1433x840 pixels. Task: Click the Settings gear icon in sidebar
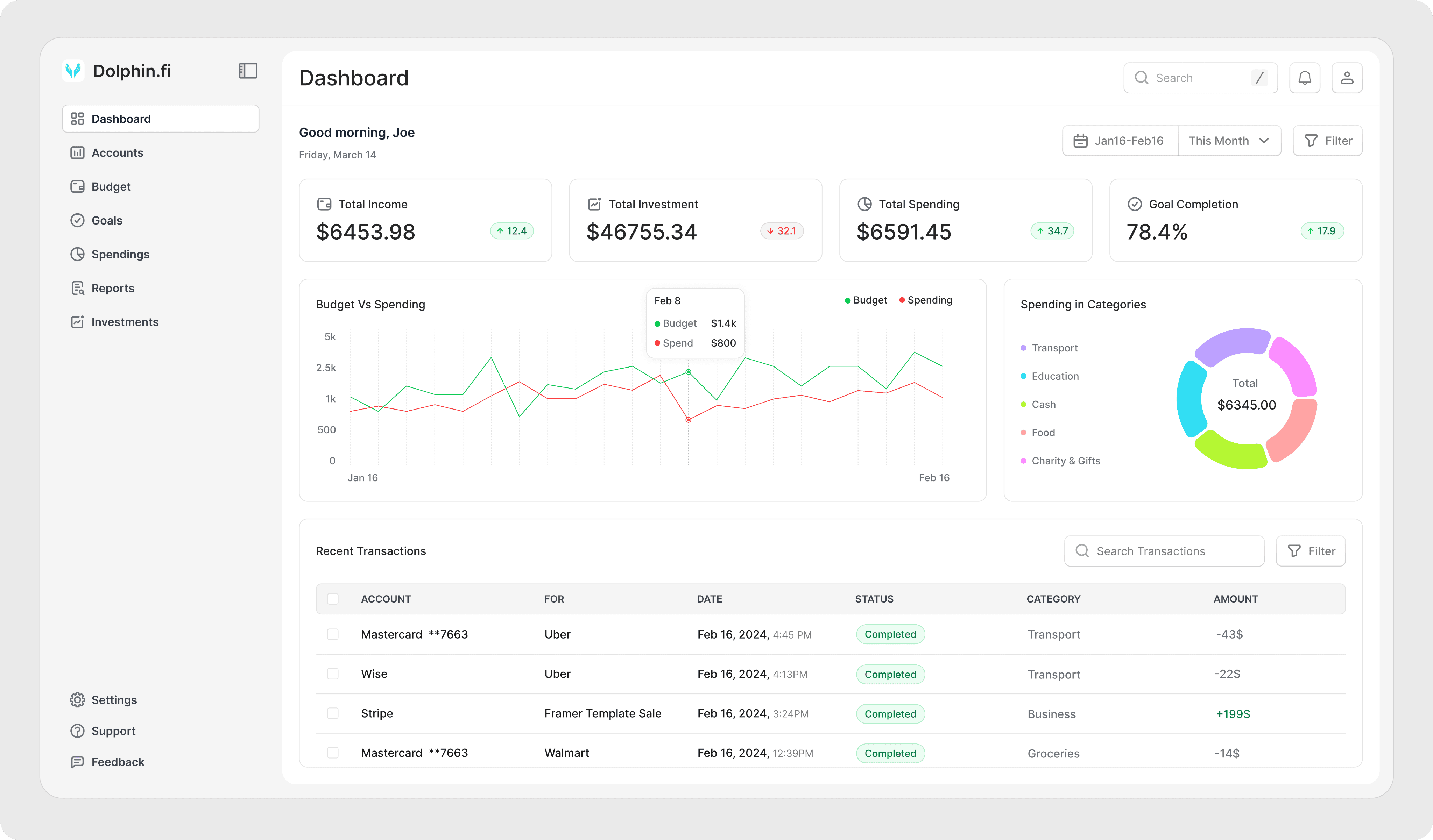click(x=77, y=700)
